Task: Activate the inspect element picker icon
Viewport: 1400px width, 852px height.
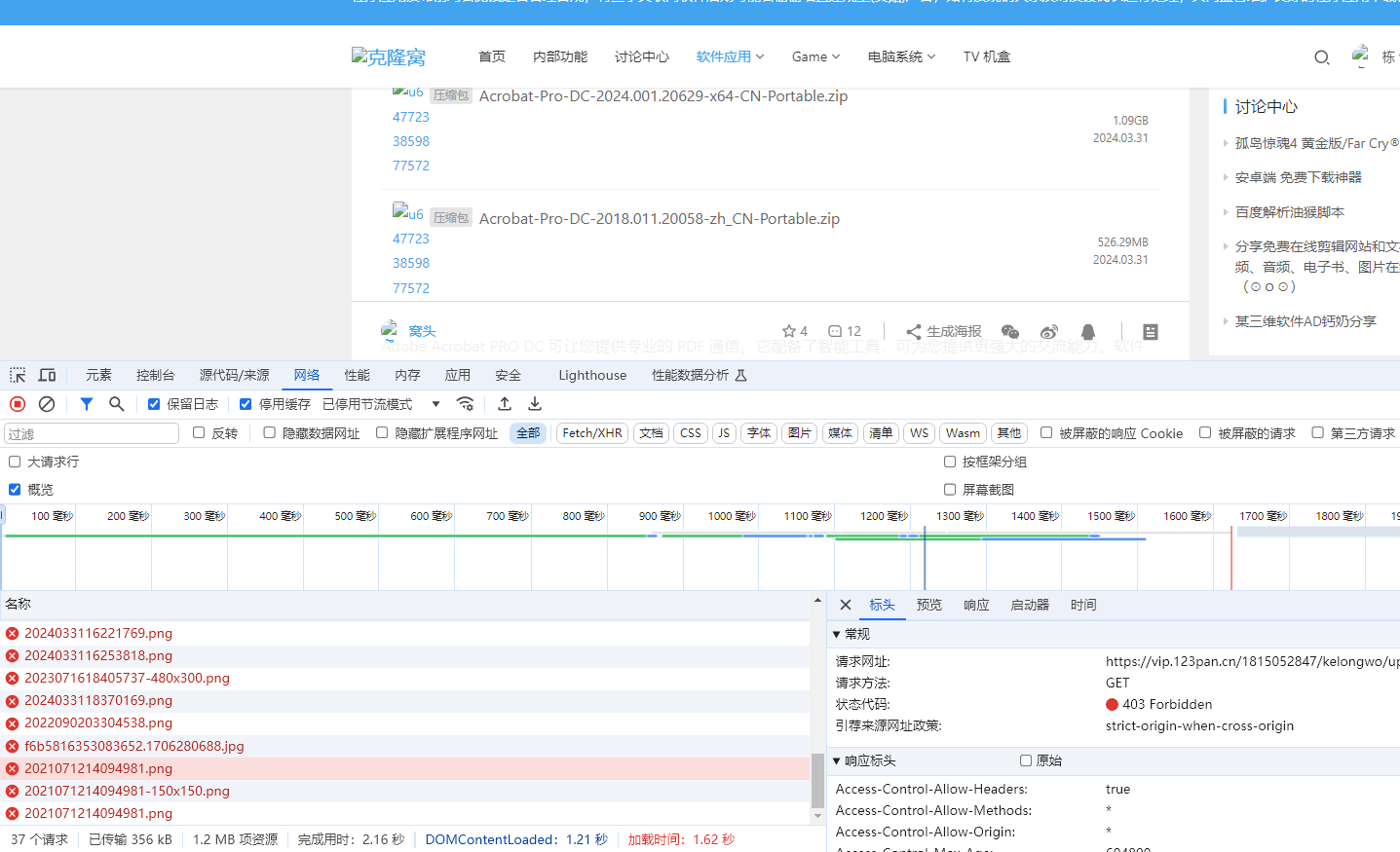Action: click(x=18, y=375)
